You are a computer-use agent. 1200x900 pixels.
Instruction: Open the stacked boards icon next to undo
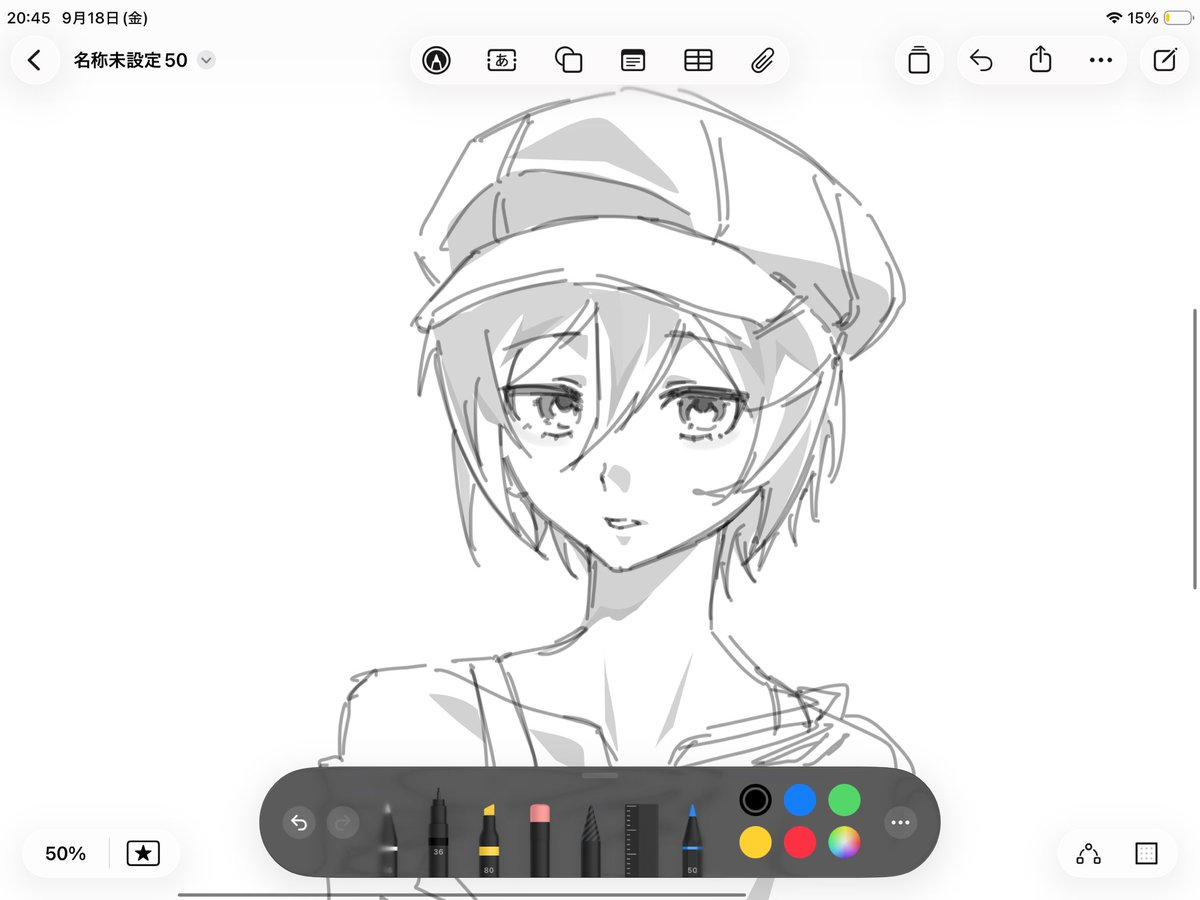pos(919,60)
